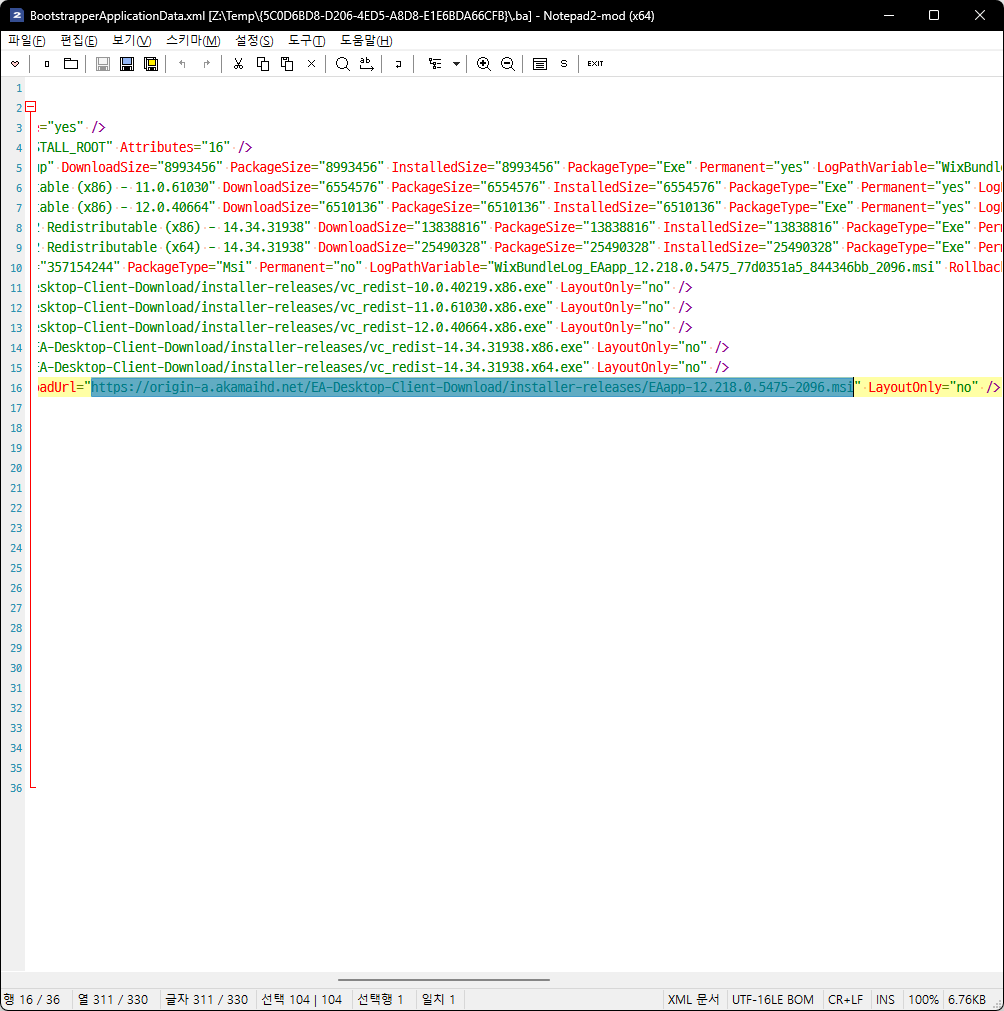The height and width of the screenshot is (1011, 1004).
Task: Click the UTF-16LE BOM encoding status entry
Action: tap(773, 999)
